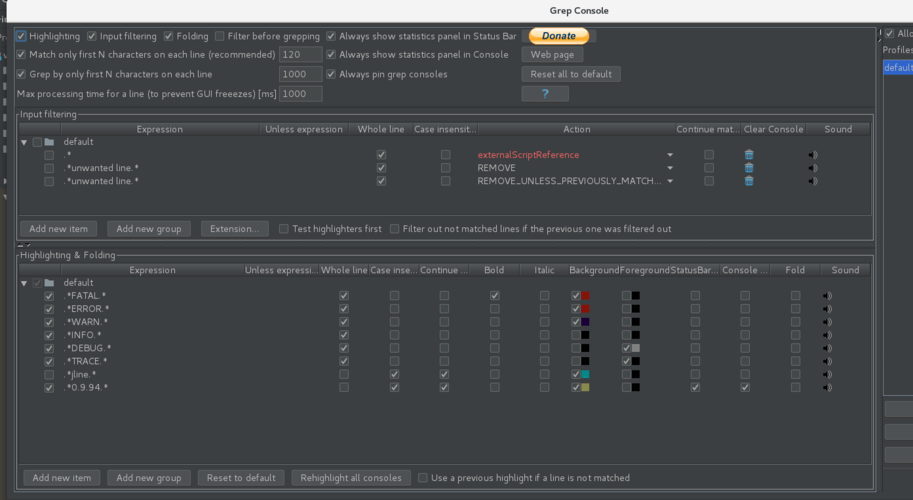Open help with the question mark button
The image size is (913, 500).
click(545, 94)
